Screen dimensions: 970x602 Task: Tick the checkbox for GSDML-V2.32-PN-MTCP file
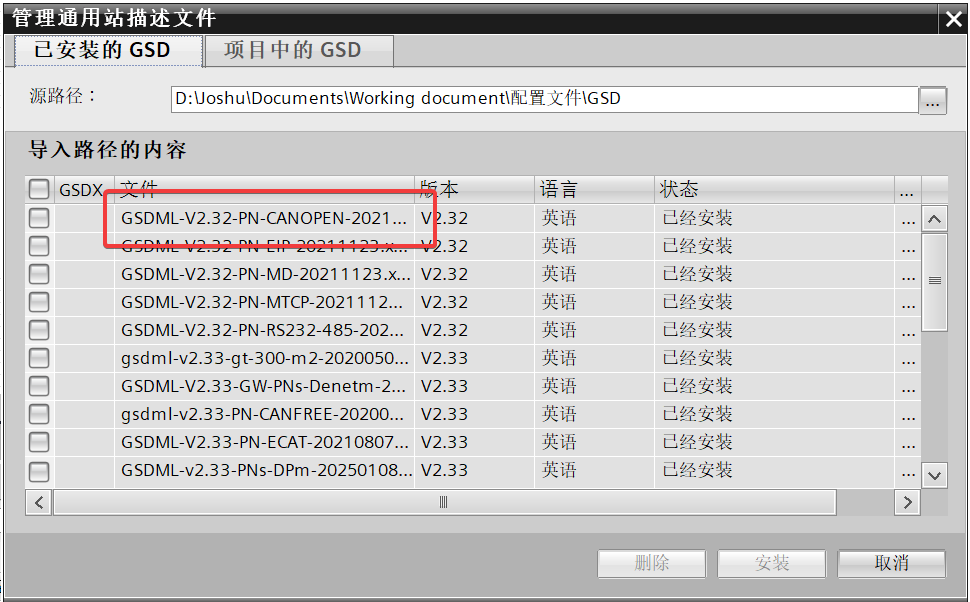coord(39,303)
